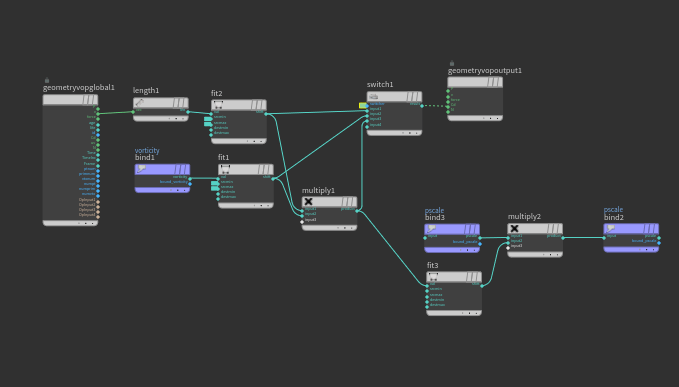This screenshot has height=387, width=679.
Task: Click the X icon on multiply2 node
Action: (514, 228)
